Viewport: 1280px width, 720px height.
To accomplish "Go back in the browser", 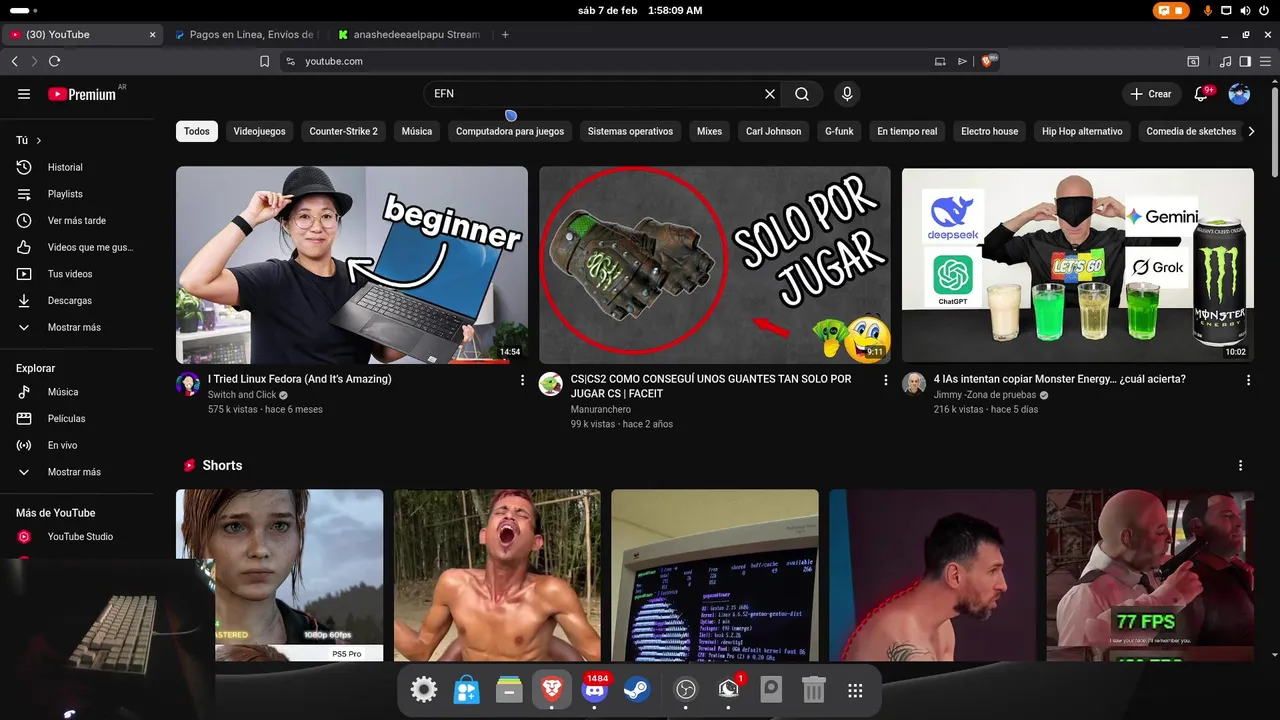I will tap(14, 61).
